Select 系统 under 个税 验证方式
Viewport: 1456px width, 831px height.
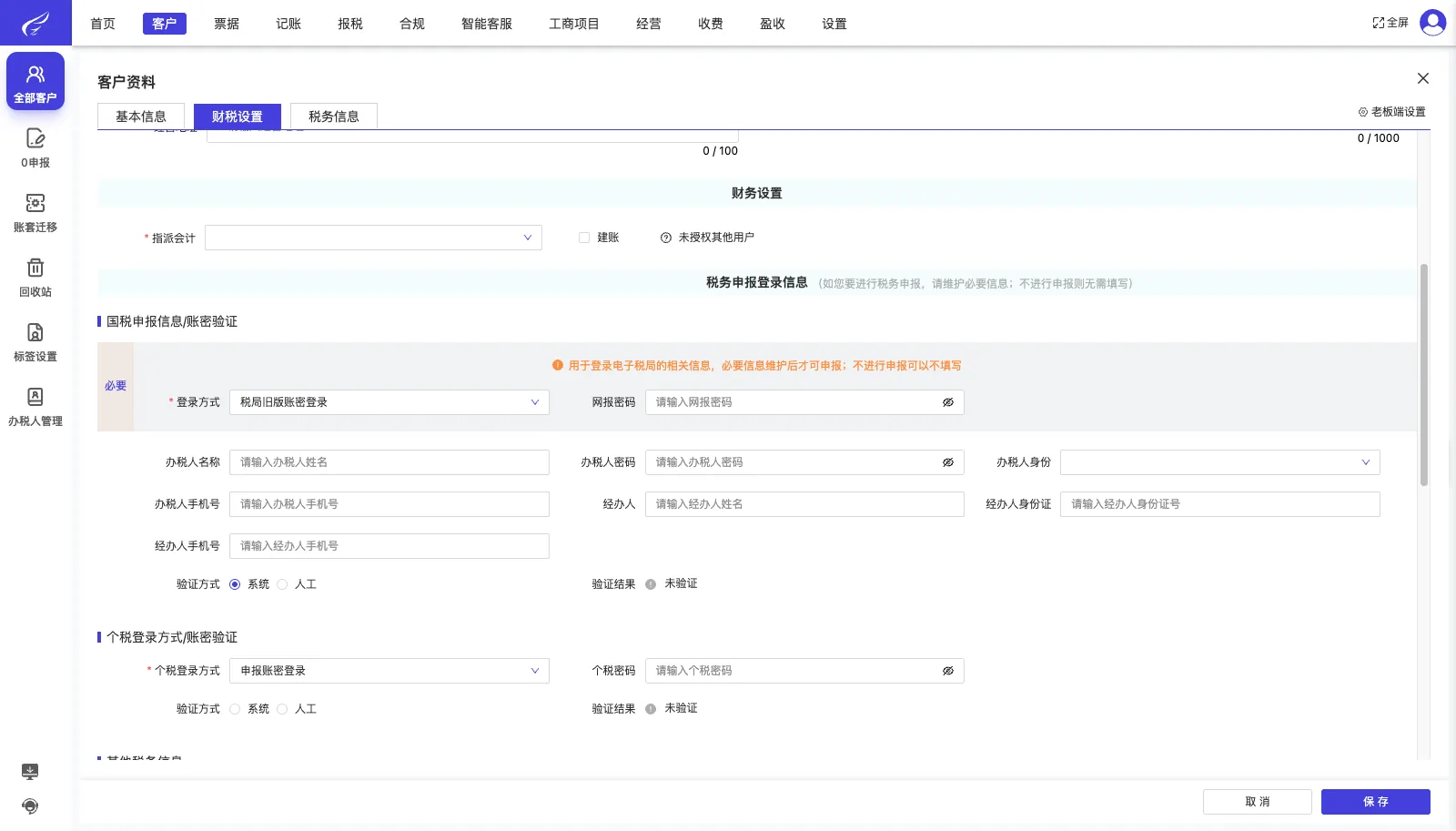(235, 709)
